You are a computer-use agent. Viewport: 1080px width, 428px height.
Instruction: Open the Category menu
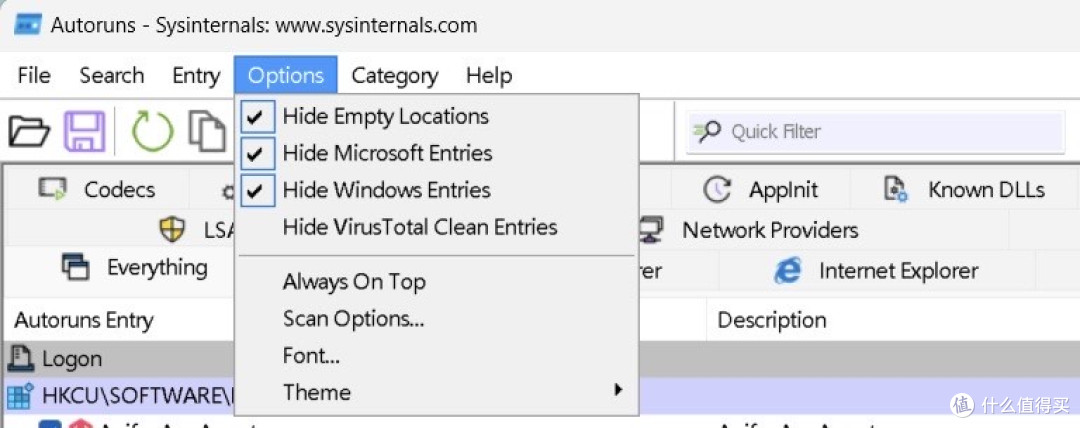point(395,75)
